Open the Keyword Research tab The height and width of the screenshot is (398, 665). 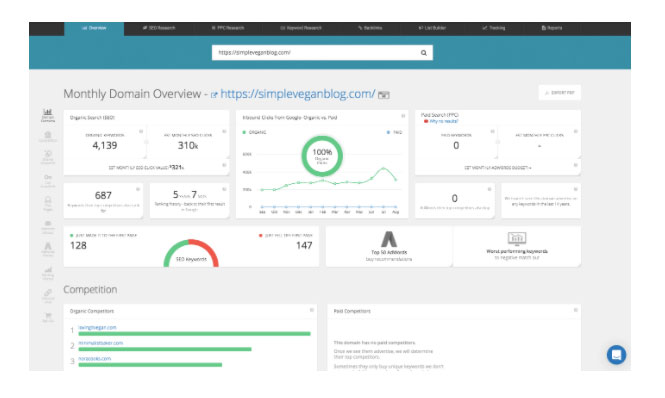point(301,28)
